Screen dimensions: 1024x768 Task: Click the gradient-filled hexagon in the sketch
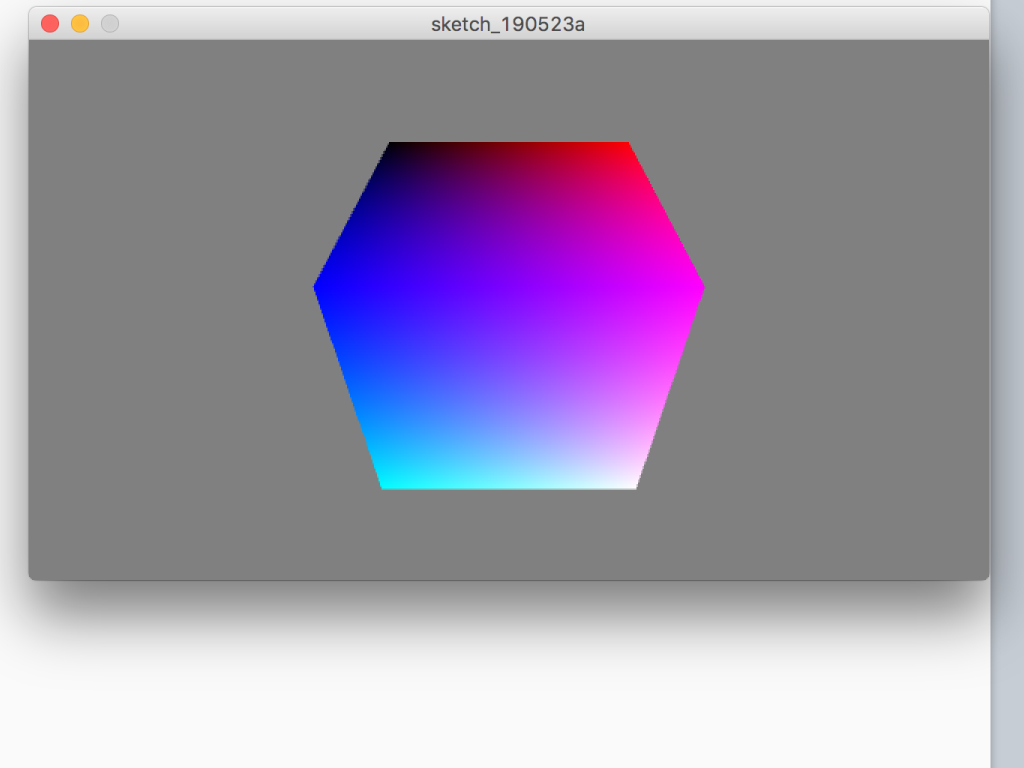click(509, 315)
